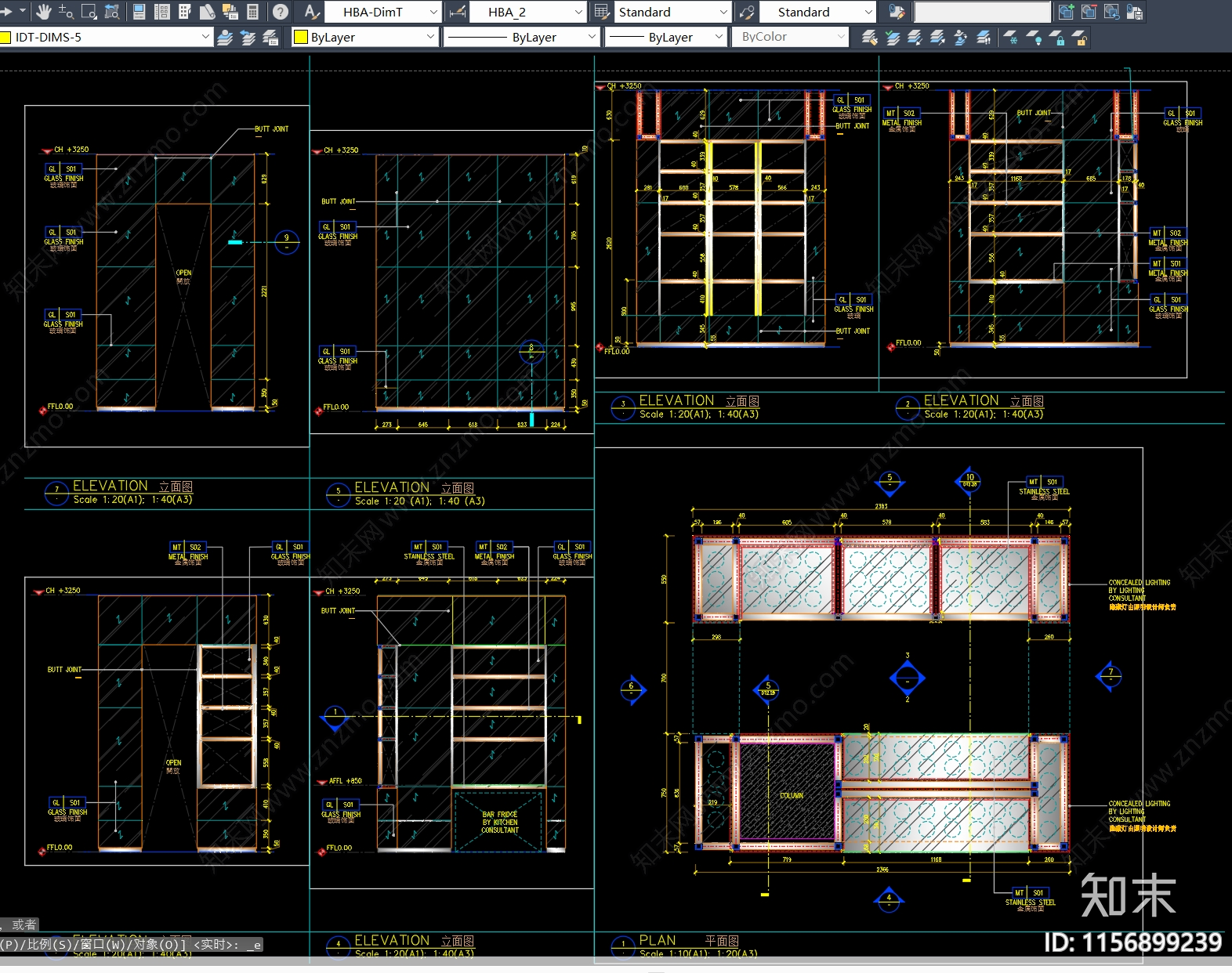Image resolution: width=1232 pixels, height=973 pixels.
Task: Select the Pan hand tool
Action: pyautogui.click(x=44, y=12)
